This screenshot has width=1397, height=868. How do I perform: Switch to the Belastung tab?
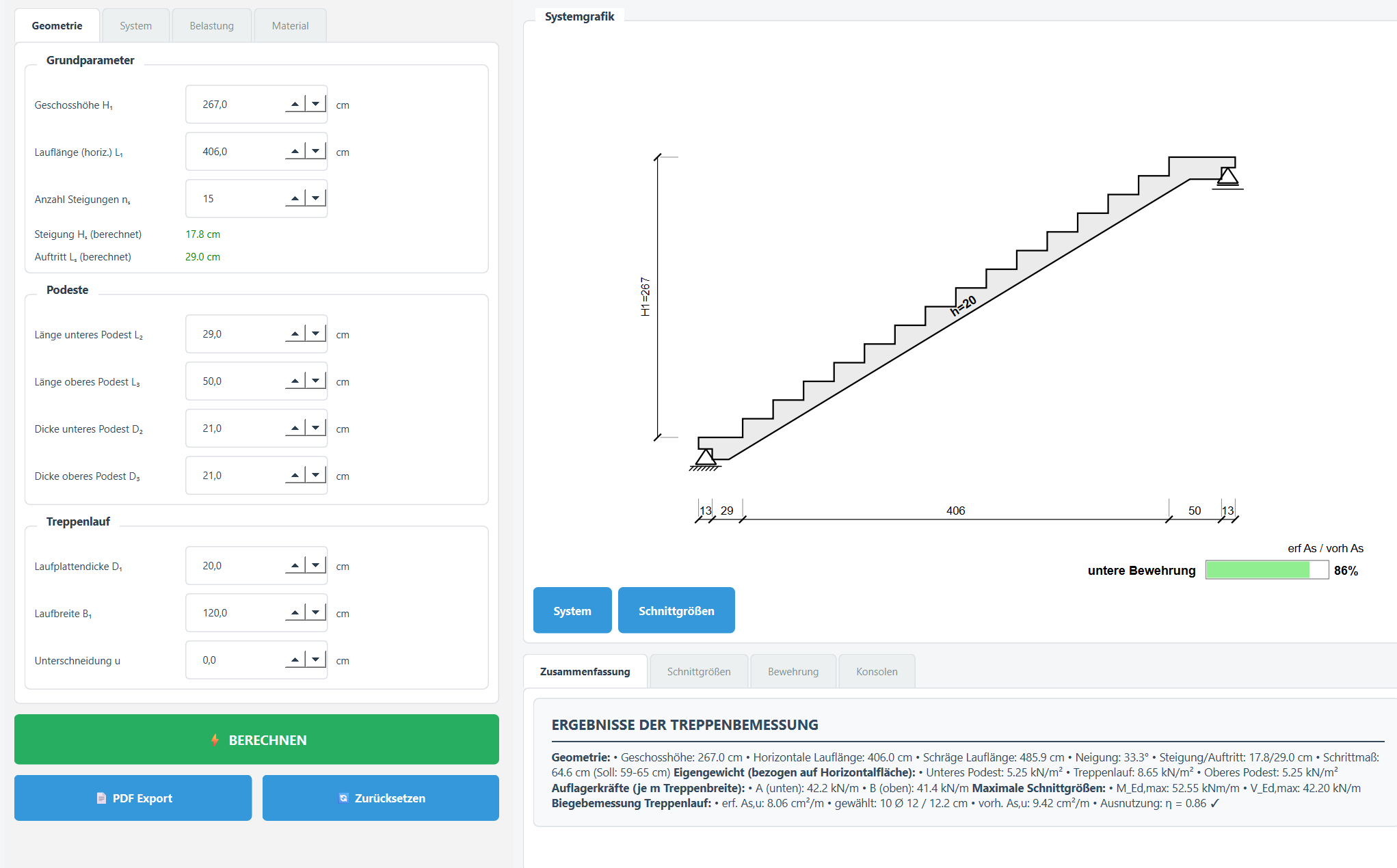(212, 26)
